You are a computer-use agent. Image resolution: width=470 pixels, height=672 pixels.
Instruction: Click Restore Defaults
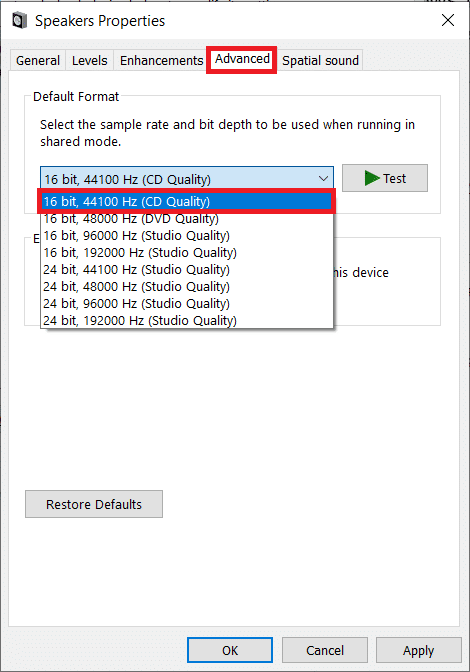tap(94, 504)
